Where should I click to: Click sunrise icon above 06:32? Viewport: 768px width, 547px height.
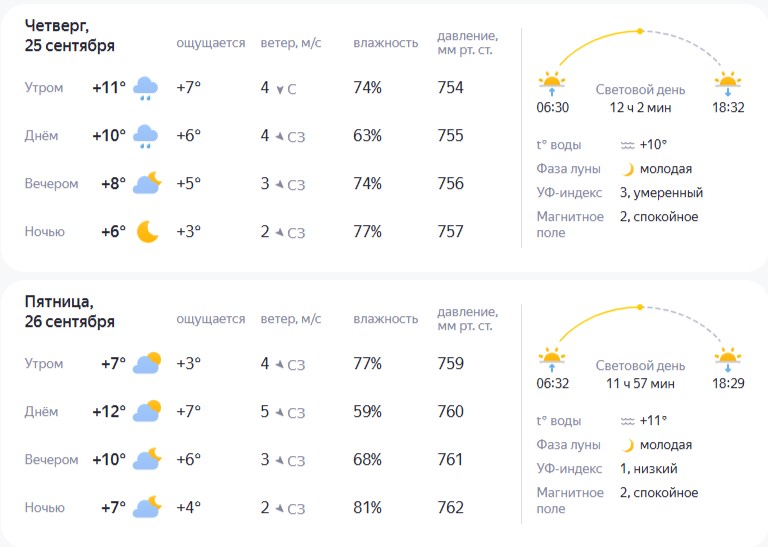(552, 357)
